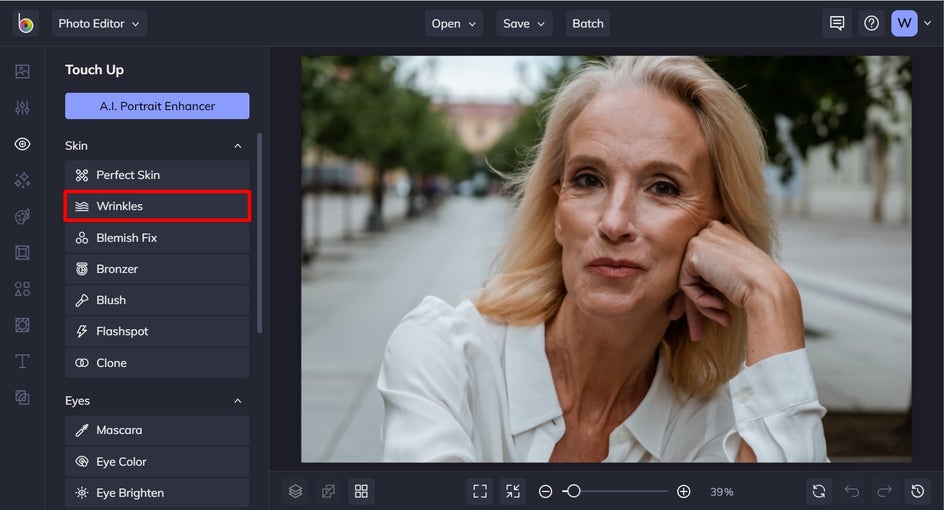Open the Image Manager sidebar icon
Image resolution: width=944 pixels, height=510 pixels.
(22, 72)
